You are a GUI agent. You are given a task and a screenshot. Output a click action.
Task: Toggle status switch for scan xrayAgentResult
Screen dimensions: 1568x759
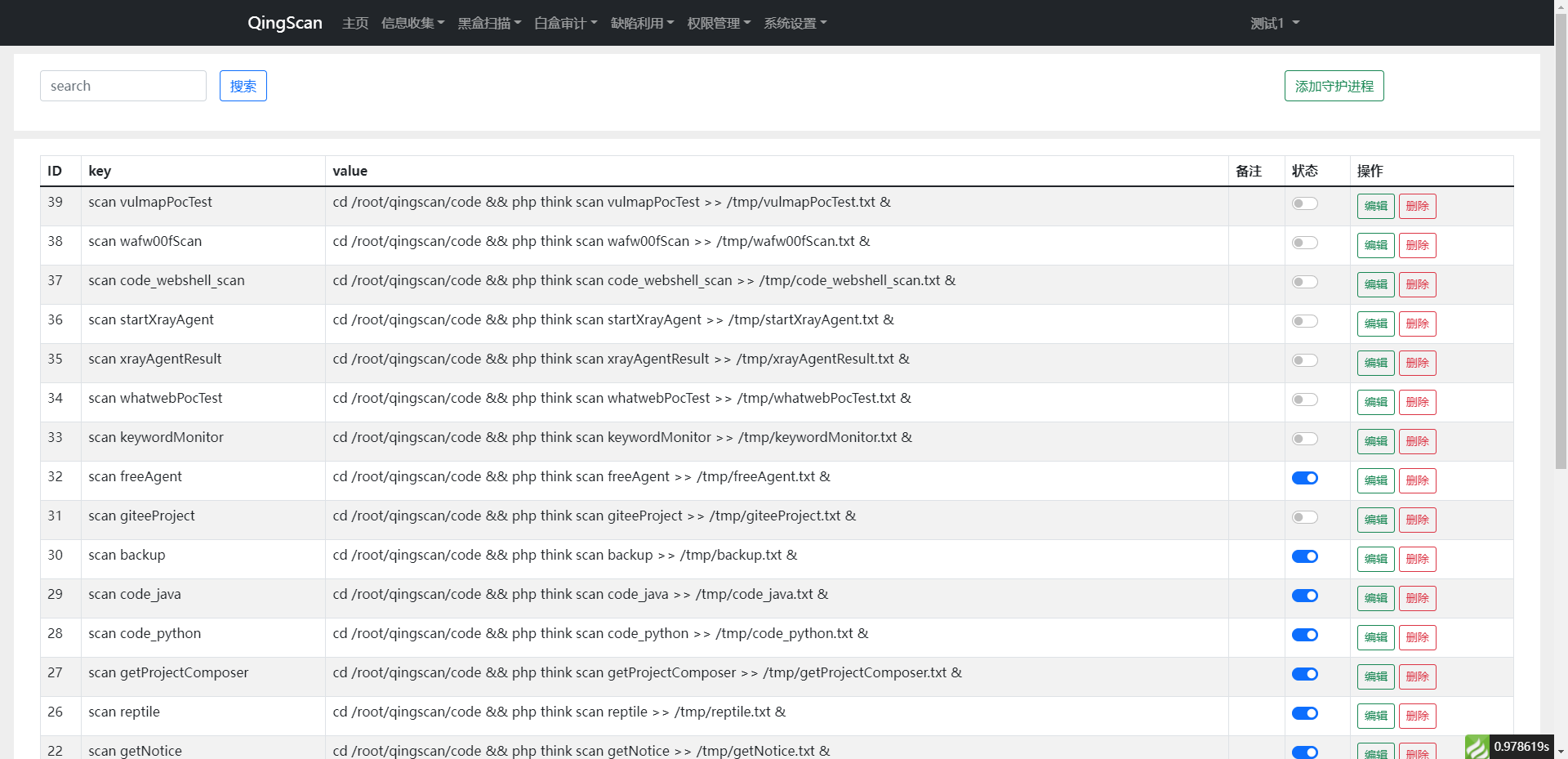(1305, 360)
